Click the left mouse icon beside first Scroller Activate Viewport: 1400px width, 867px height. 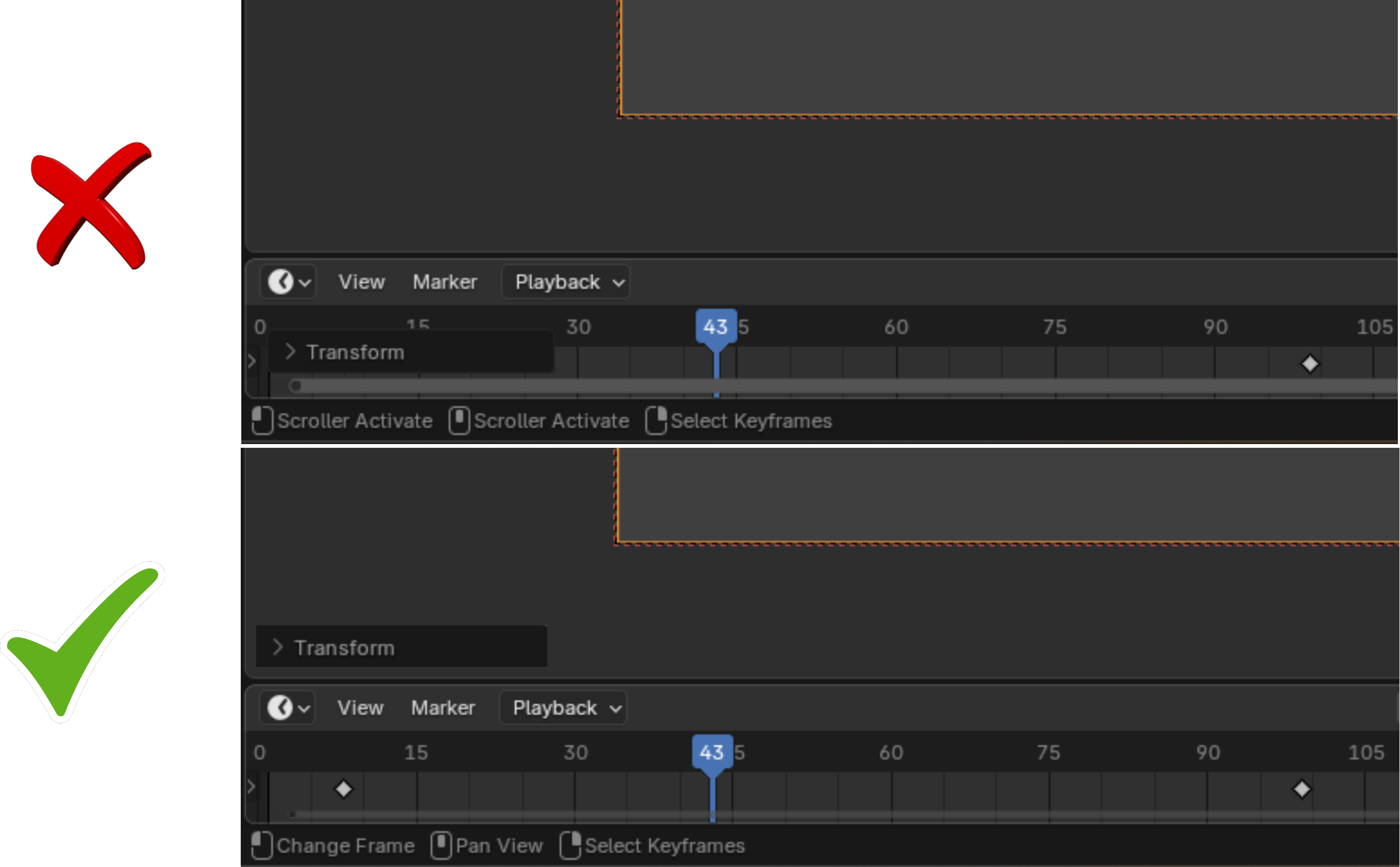(262, 420)
